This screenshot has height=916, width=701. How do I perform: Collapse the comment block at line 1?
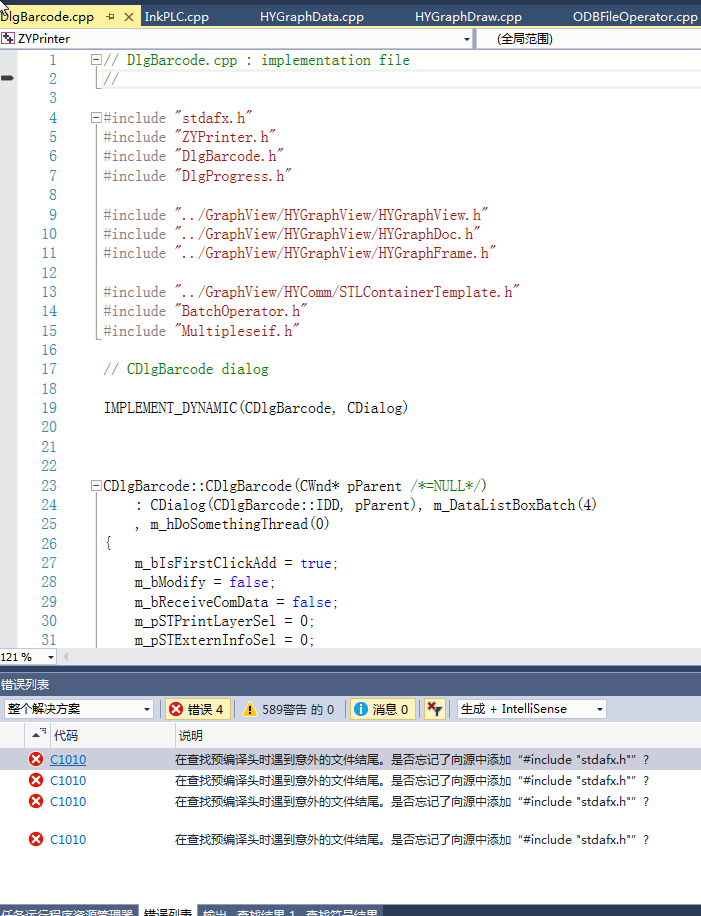95,60
